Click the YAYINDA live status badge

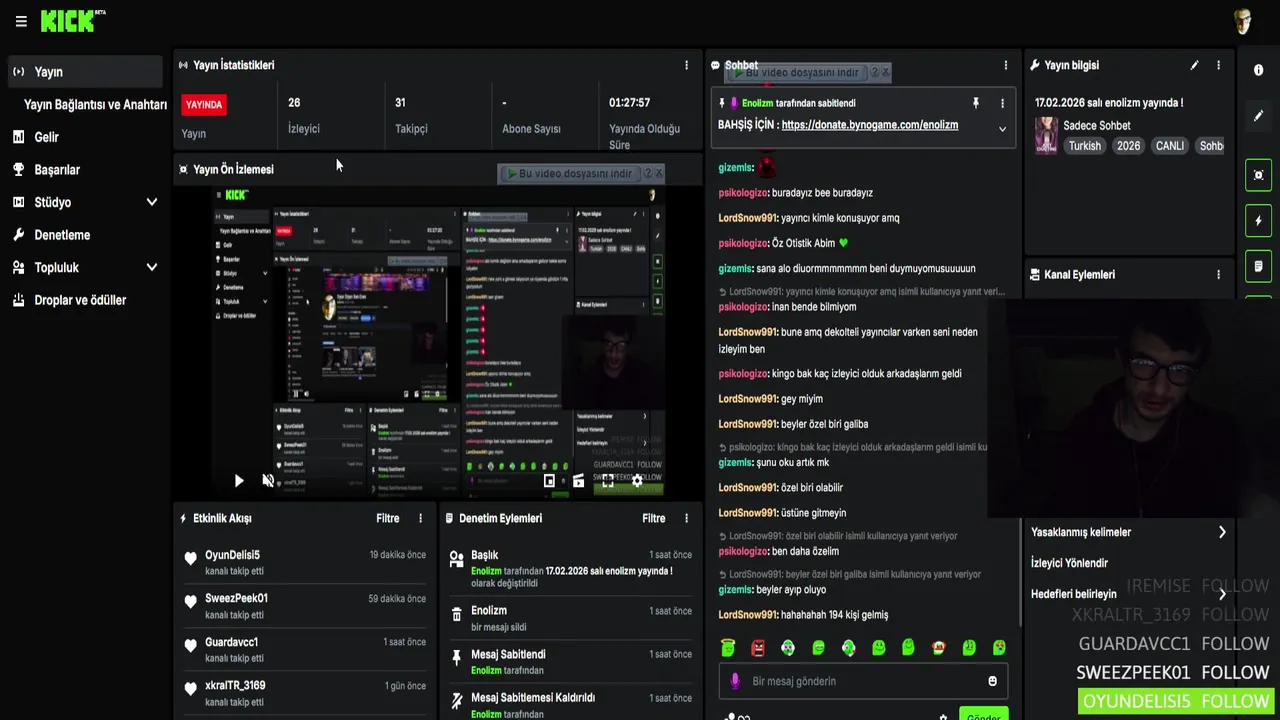click(204, 105)
